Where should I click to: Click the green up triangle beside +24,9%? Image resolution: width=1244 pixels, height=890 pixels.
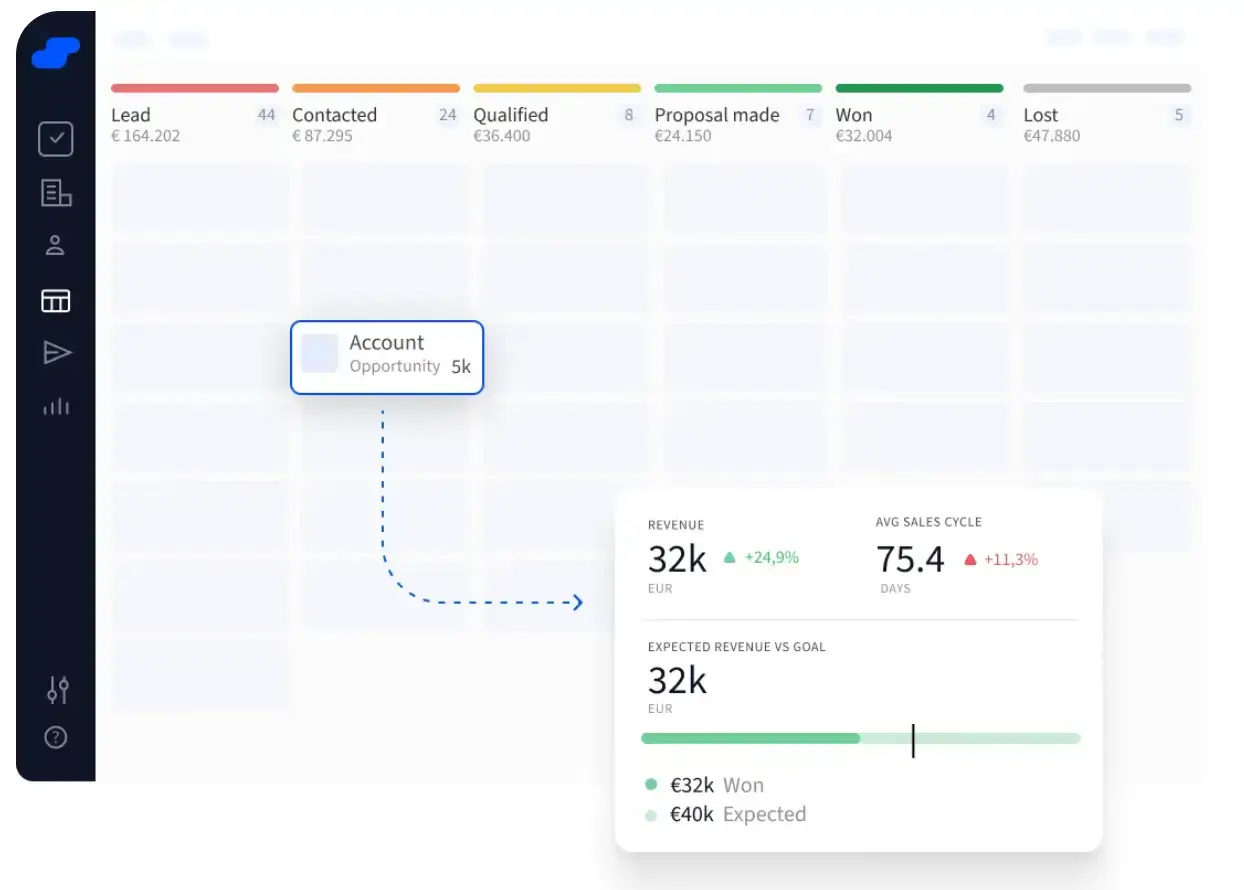729,558
